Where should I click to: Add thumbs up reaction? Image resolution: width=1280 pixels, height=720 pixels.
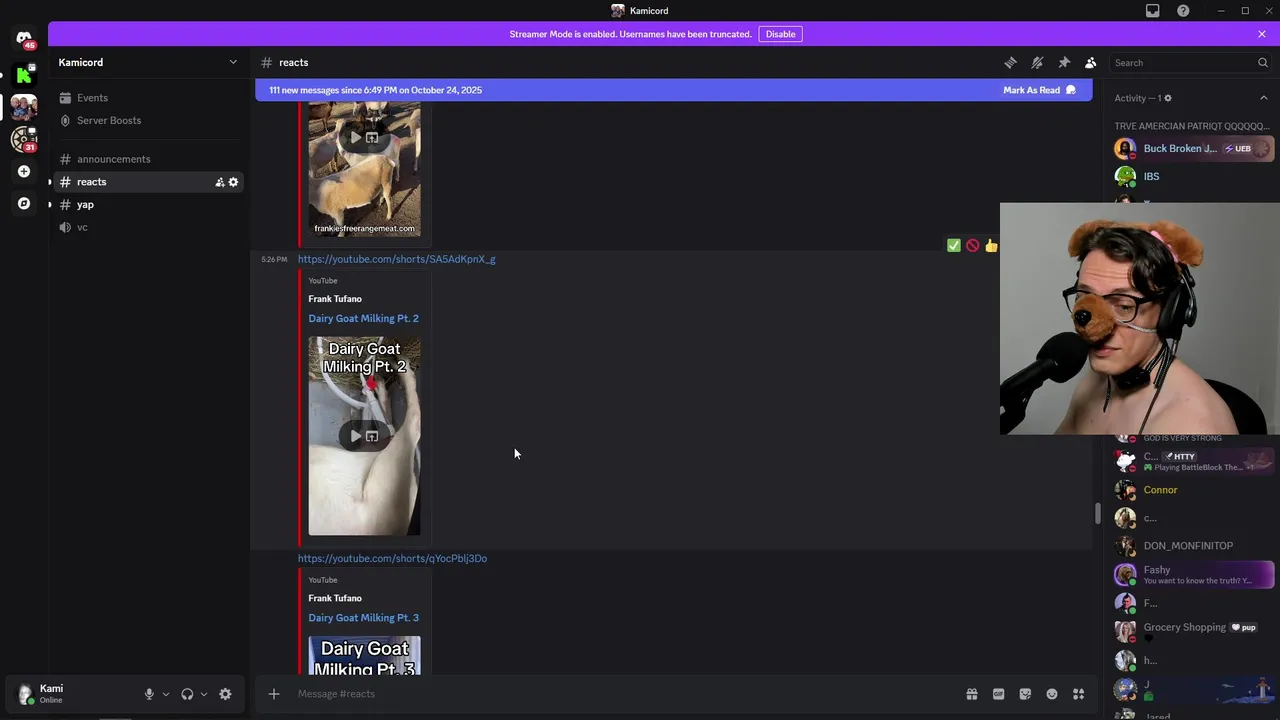[991, 245]
